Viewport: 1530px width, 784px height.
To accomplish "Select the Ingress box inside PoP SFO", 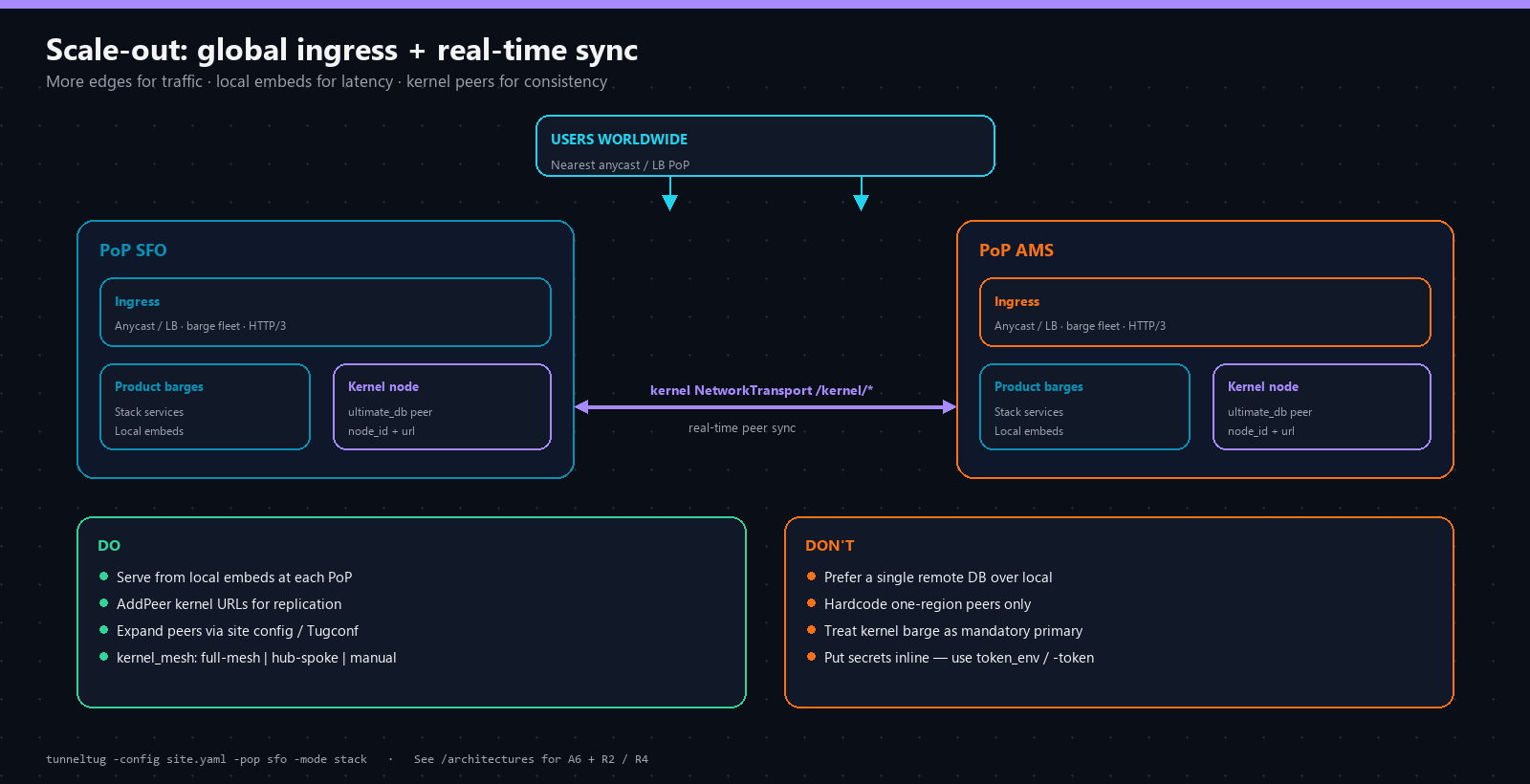I will (325, 313).
